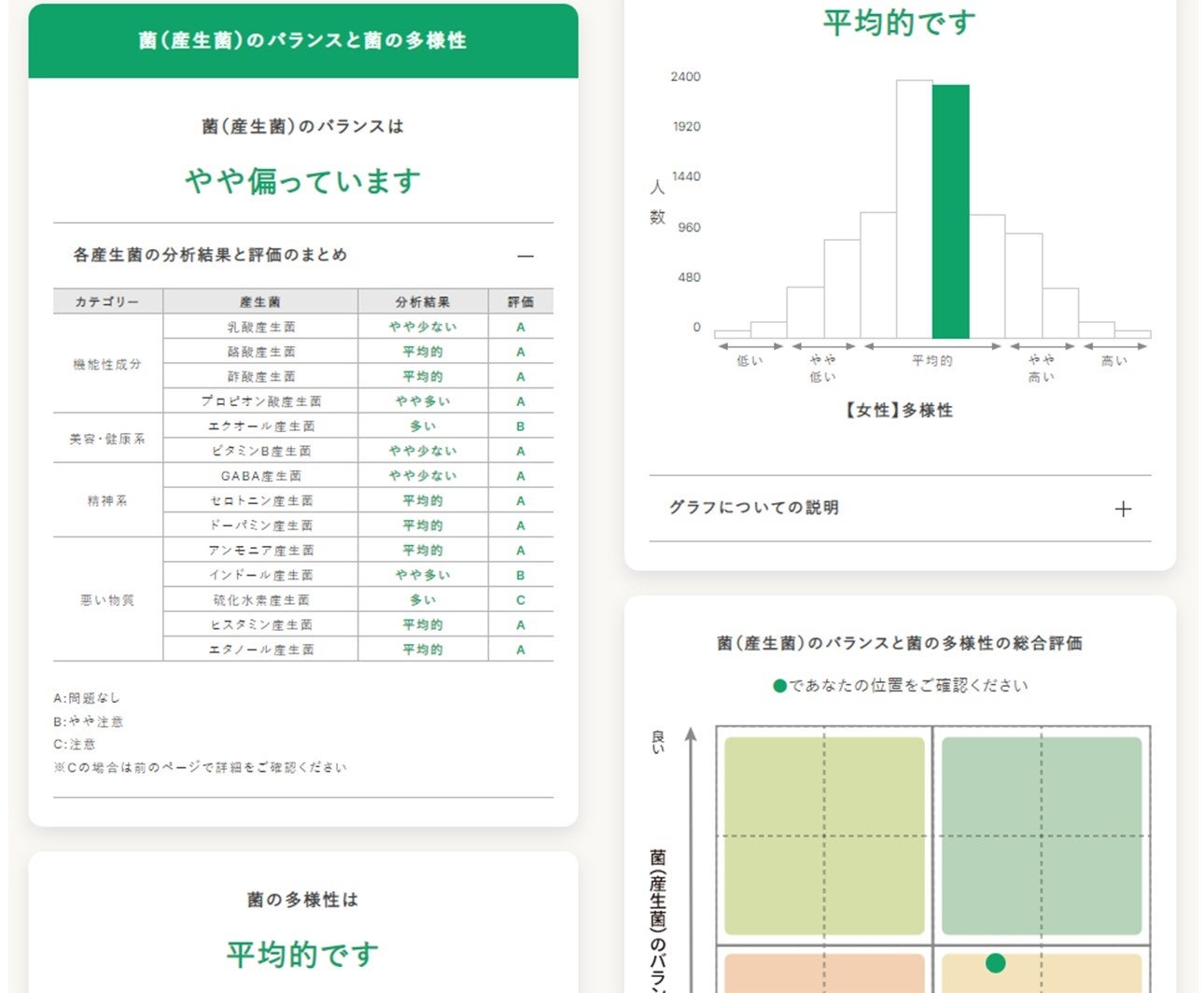The width and height of the screenshot is (1204, 993).
Task: Select the 酪酸産生菌 row name
Action: point(261,352)
